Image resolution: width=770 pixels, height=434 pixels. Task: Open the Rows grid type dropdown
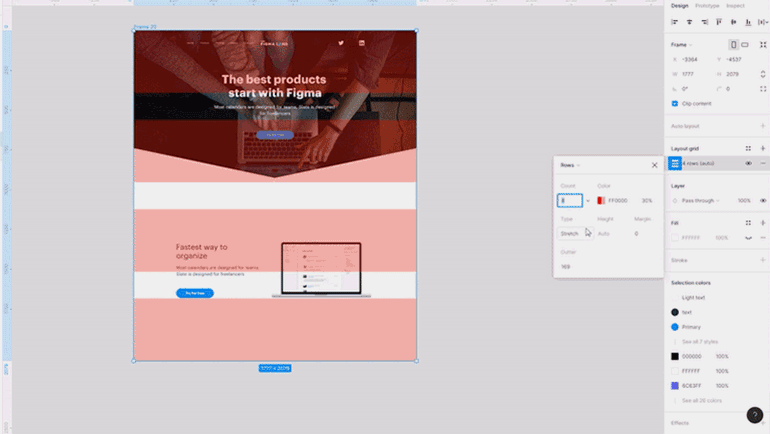[x=570, y=165]
